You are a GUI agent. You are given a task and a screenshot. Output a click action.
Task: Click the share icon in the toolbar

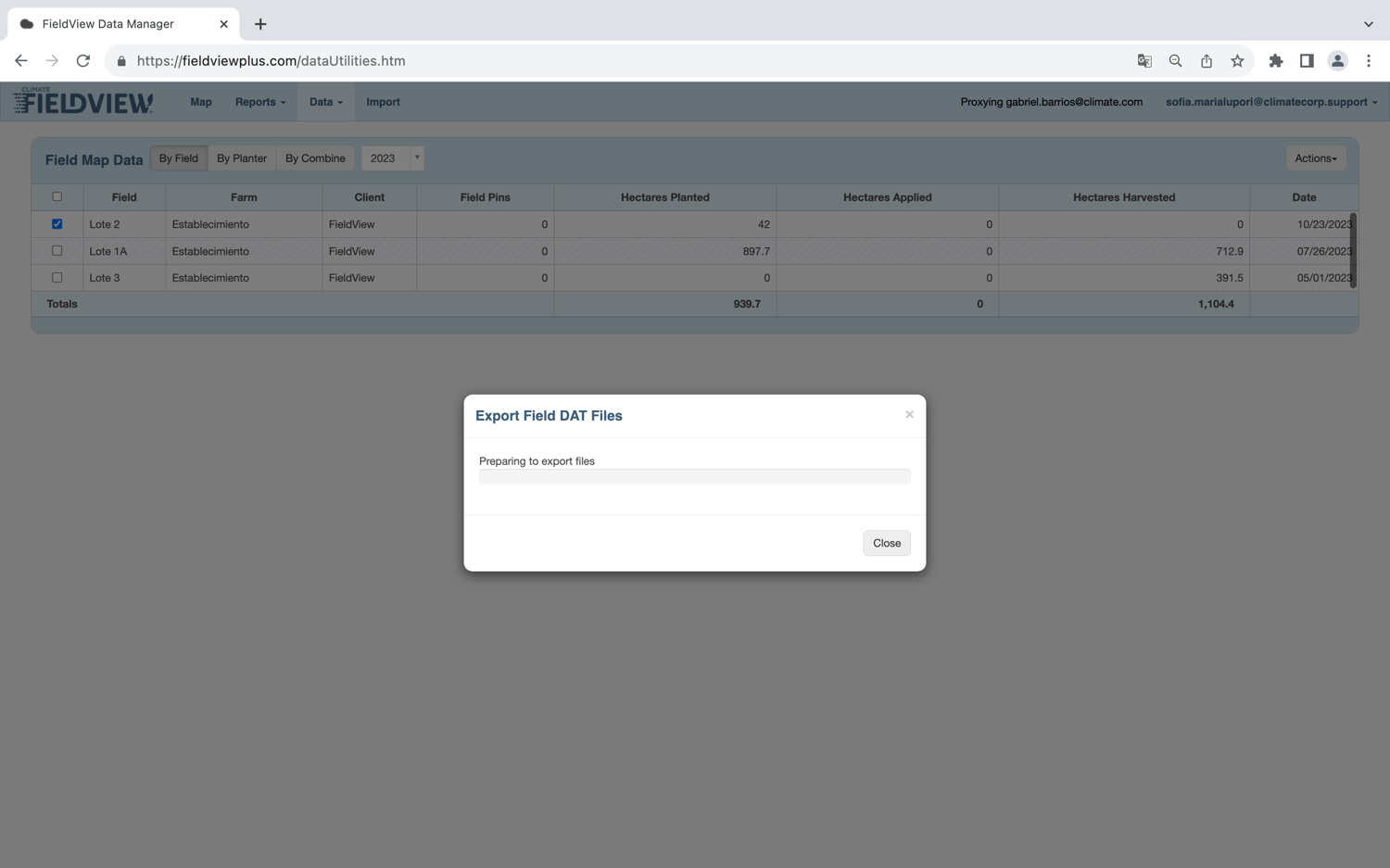(1207, 60)
